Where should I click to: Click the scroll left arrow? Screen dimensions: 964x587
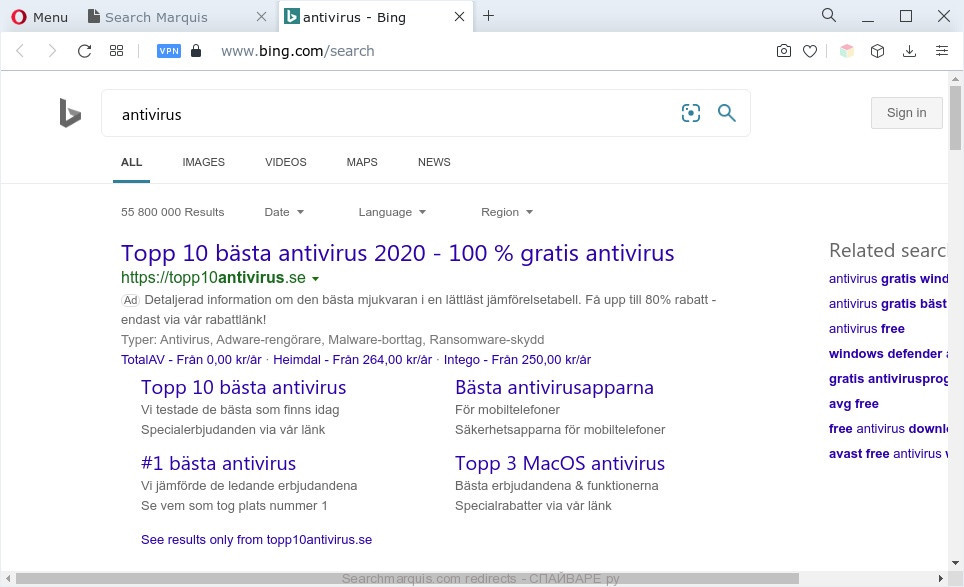click(x=8, y=578)
